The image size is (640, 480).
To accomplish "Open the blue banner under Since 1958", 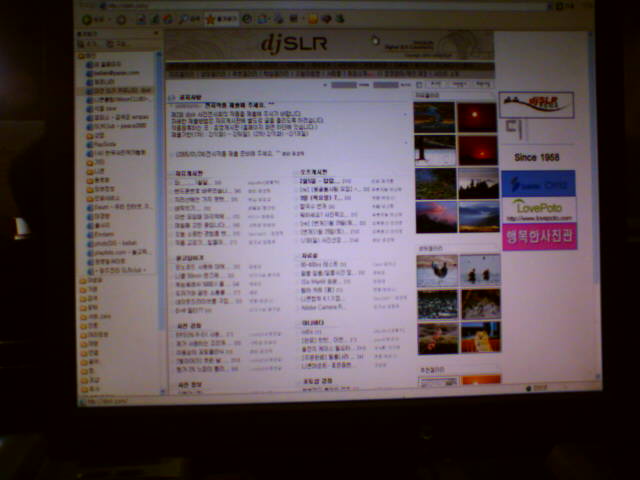I will pyautogui.click(x=538, y=184).
